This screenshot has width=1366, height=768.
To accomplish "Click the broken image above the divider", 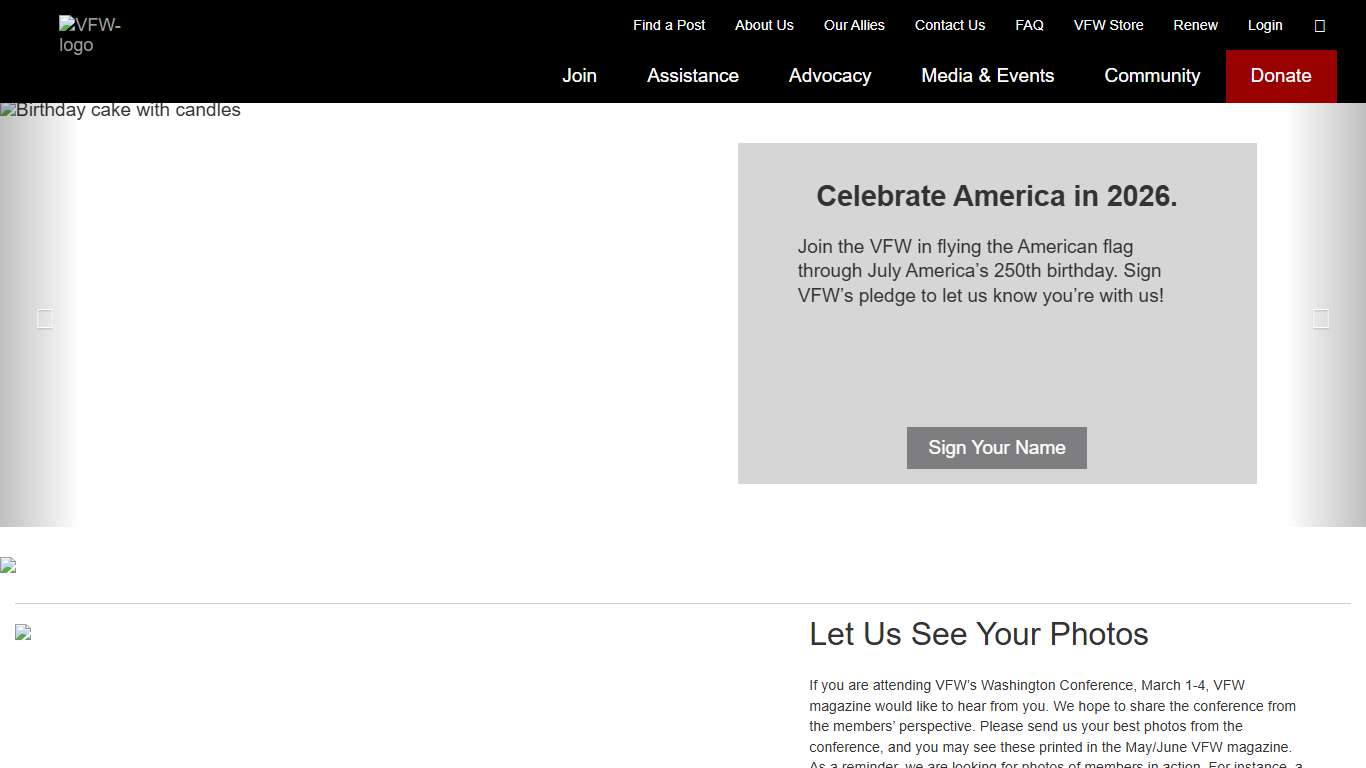I will click(8, 566).
